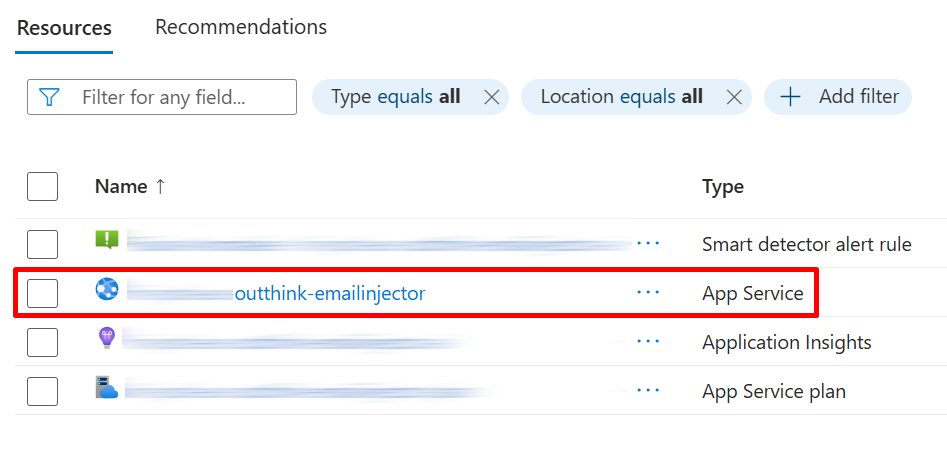Select the outthink-emailinjector row checkbox

pyautogui.click(x=42, y=293)
